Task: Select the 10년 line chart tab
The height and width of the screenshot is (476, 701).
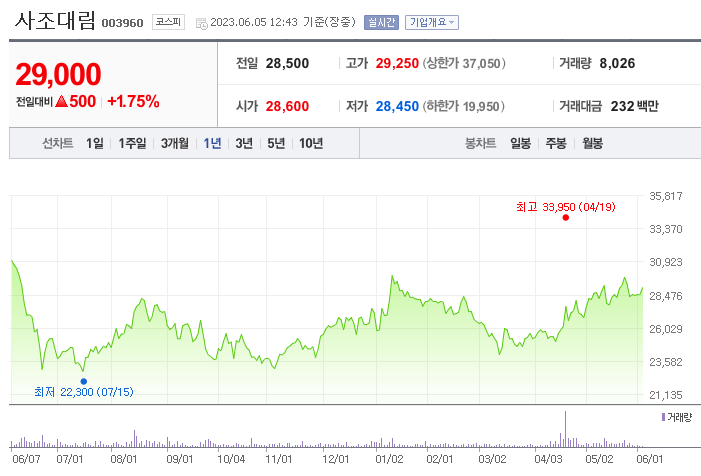Action: [311, 143]
